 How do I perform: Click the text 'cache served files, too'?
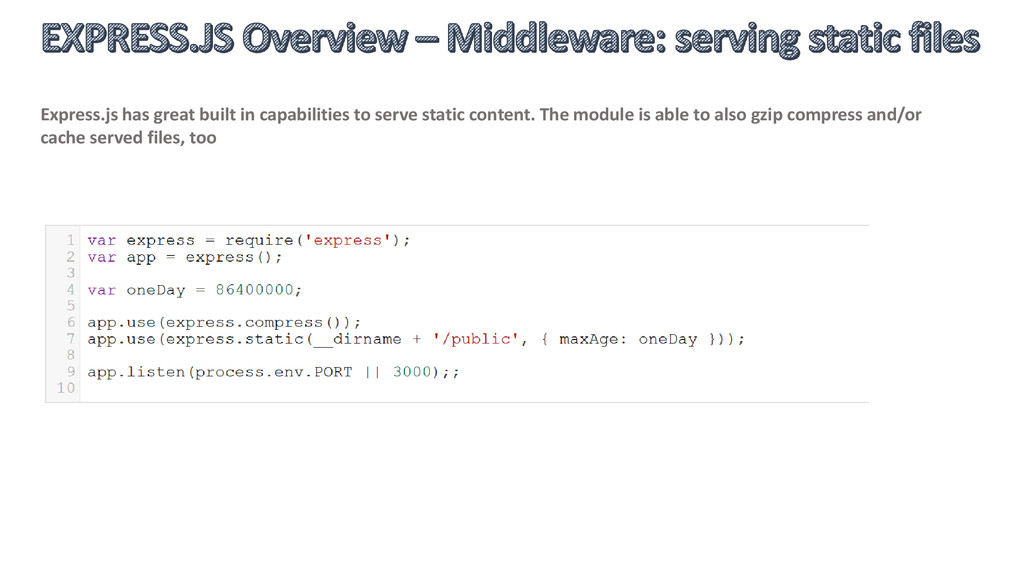128,138
